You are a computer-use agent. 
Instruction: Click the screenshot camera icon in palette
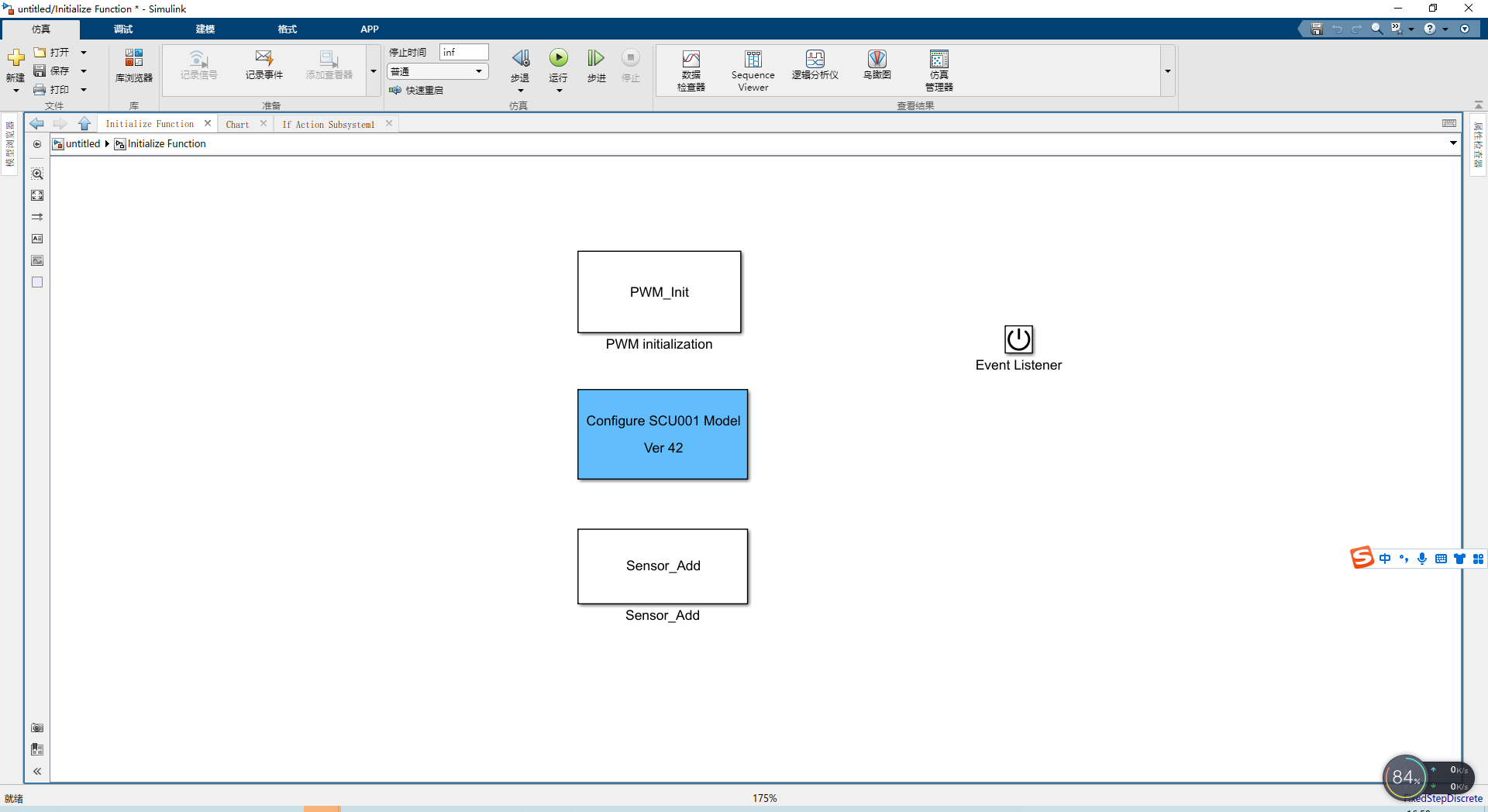(x=37, y=728)
